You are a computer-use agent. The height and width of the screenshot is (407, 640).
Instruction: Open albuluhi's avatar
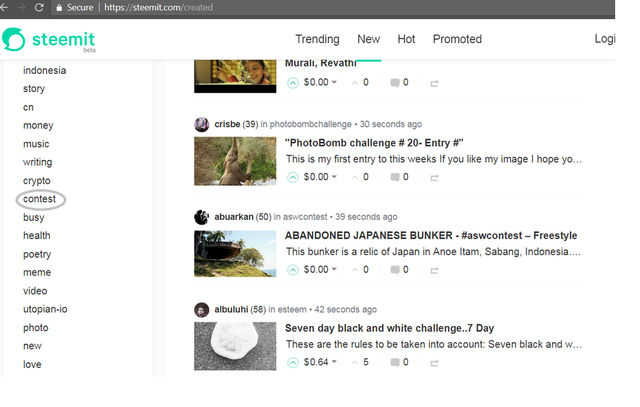[202, 310]
